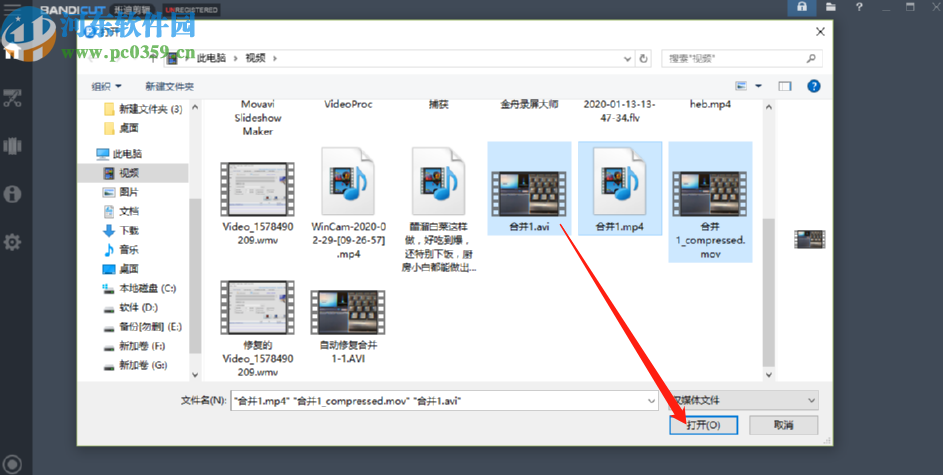Select 软件 (D:) drive

[131, 308]
